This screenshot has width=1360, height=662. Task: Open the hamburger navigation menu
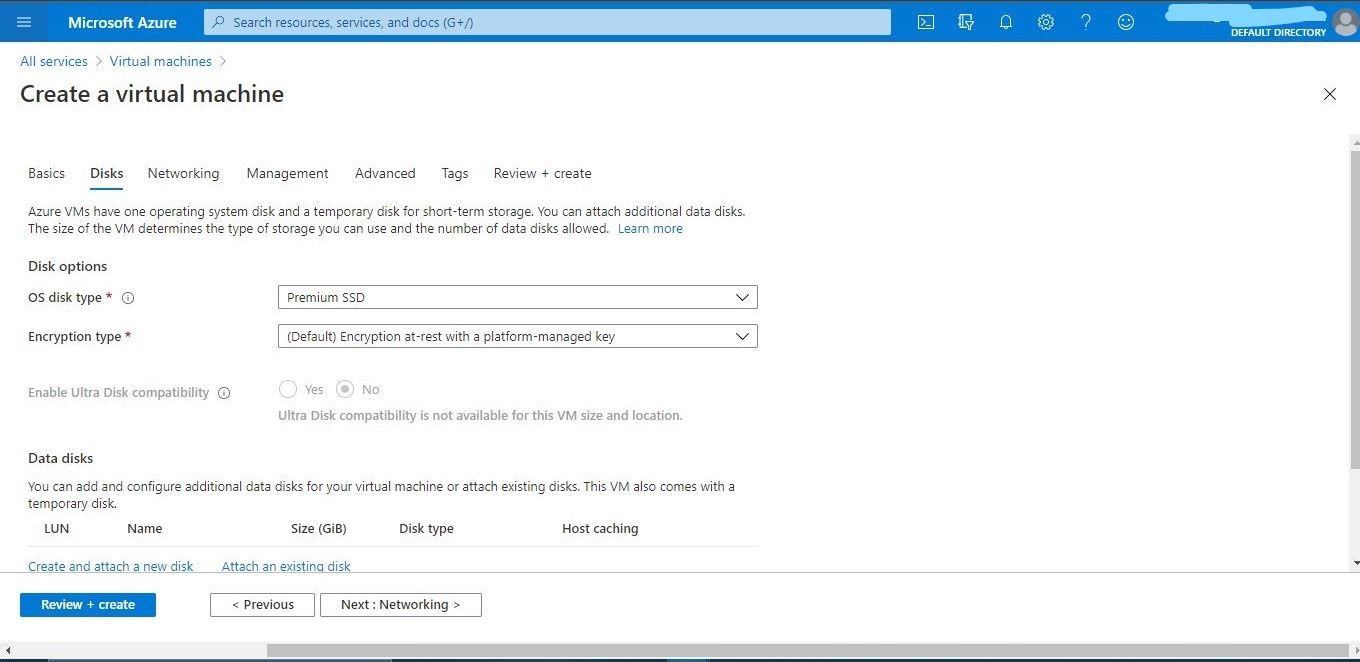pyautogui.click(x=24, y=21)
